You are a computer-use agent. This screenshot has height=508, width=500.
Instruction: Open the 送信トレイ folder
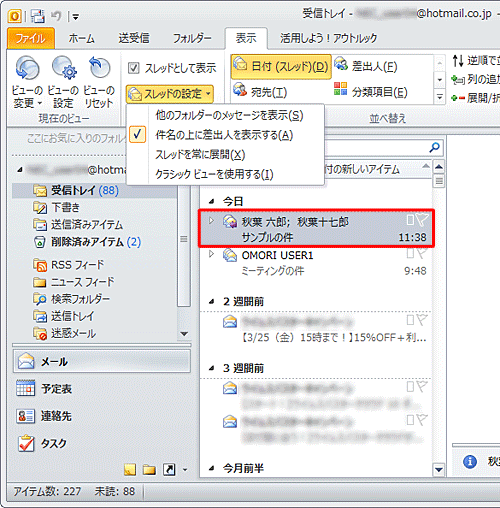(x=73, y=316)
